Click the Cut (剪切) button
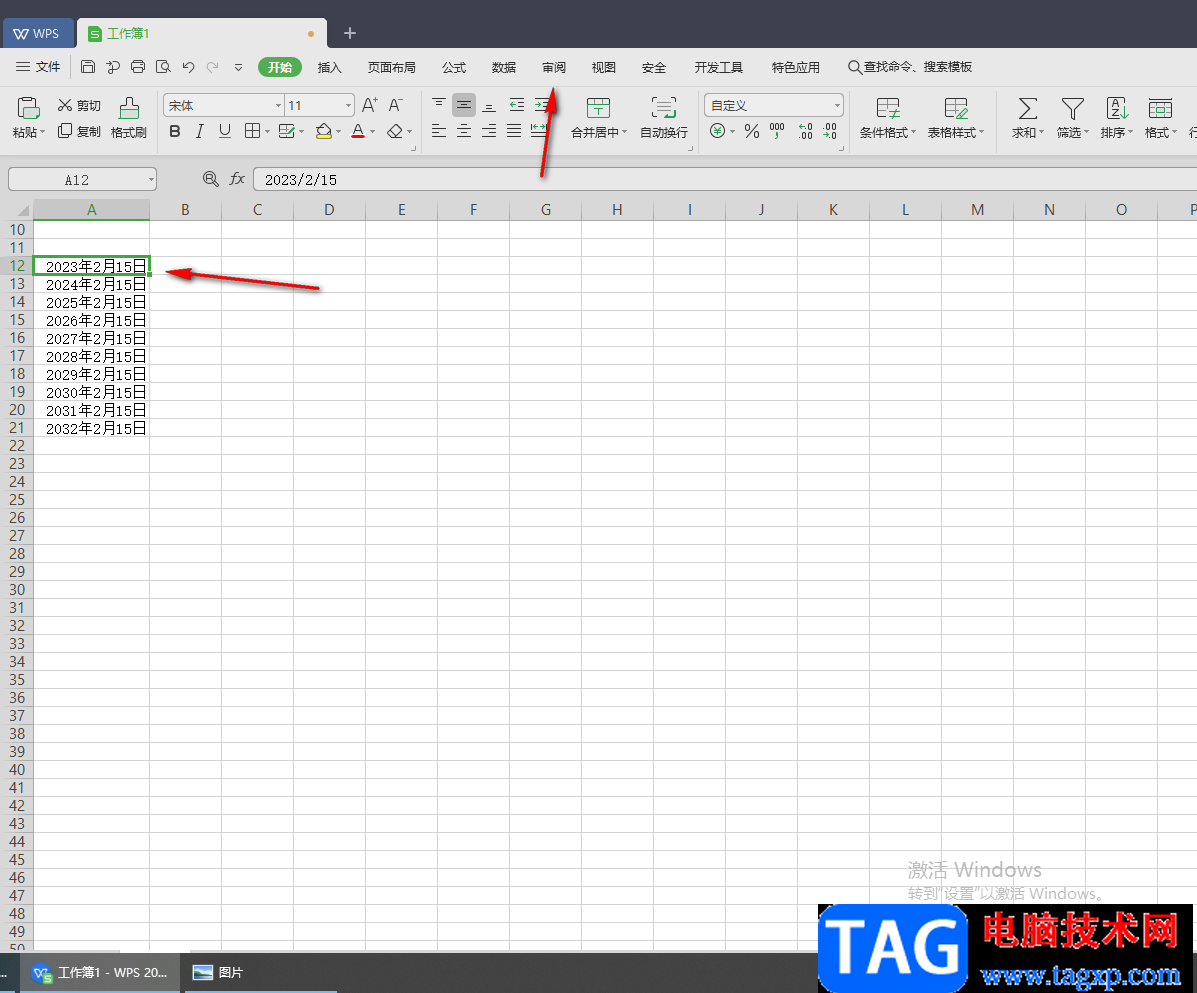1197x993 pixels. pos(79,105)
